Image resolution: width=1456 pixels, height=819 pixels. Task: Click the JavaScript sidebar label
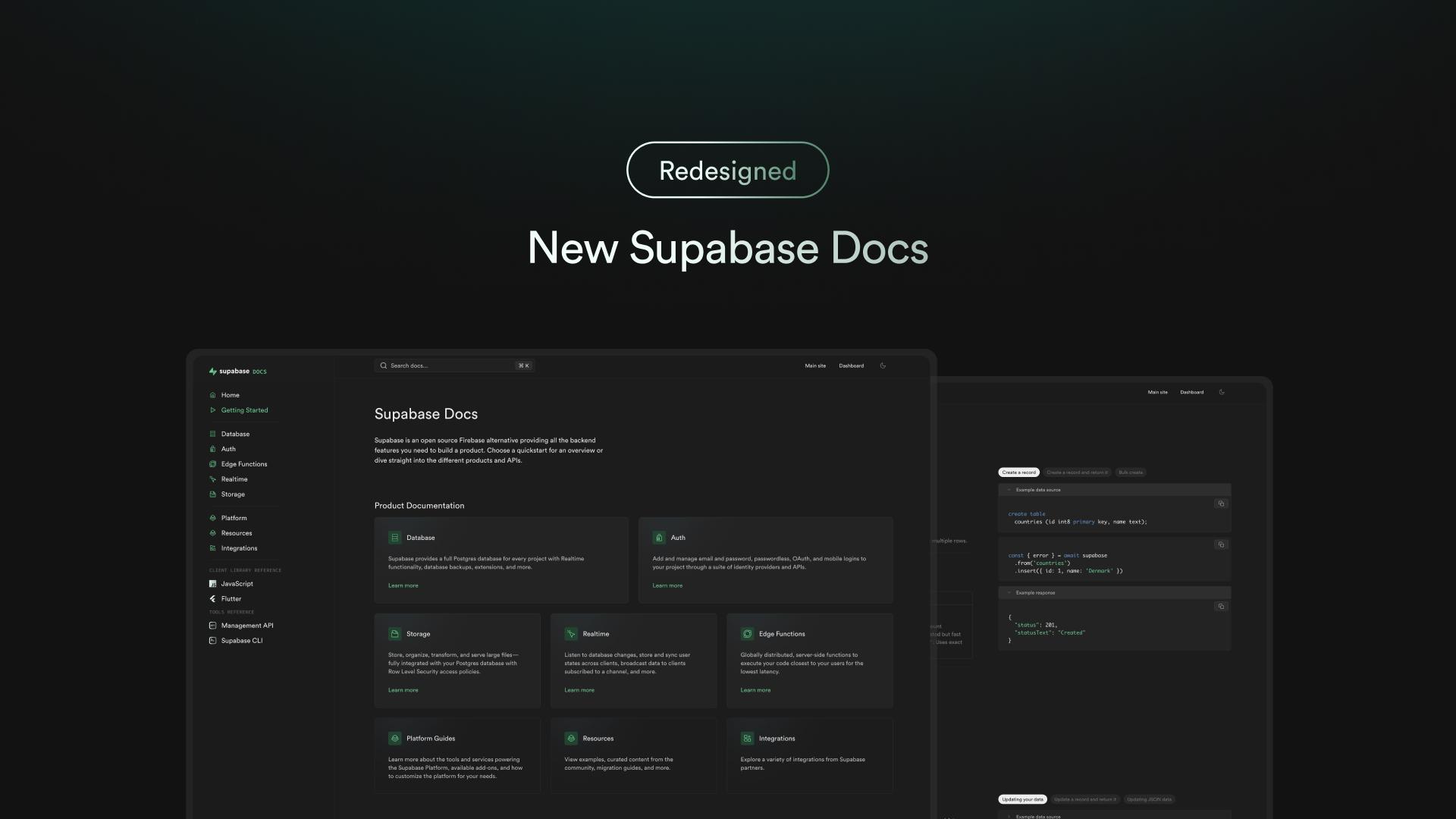(237, 584)
